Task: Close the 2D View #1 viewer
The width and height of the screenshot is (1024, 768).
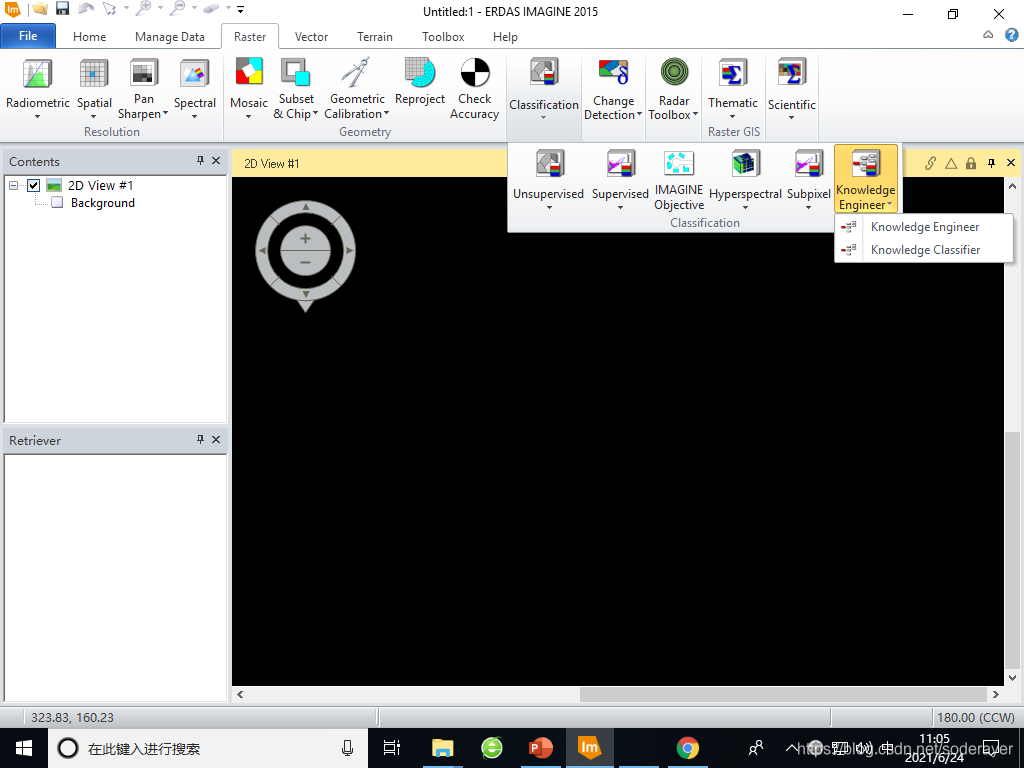Action: tap(1011, 163)
